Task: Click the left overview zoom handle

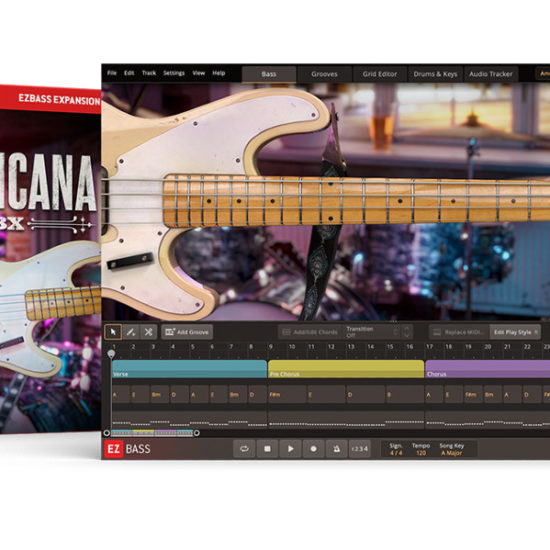Action: (x=107, y=433)
